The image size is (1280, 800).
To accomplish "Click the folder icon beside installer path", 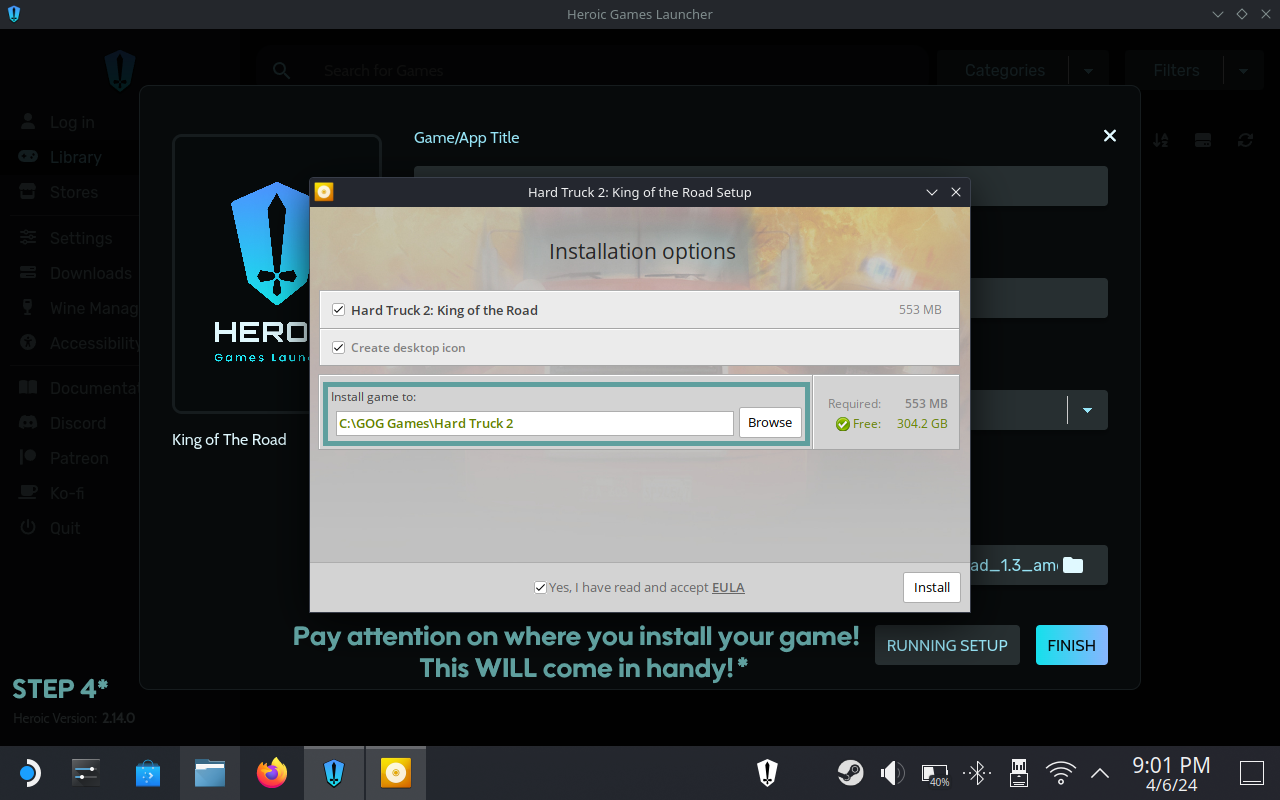I will (x=1073, y=565).
